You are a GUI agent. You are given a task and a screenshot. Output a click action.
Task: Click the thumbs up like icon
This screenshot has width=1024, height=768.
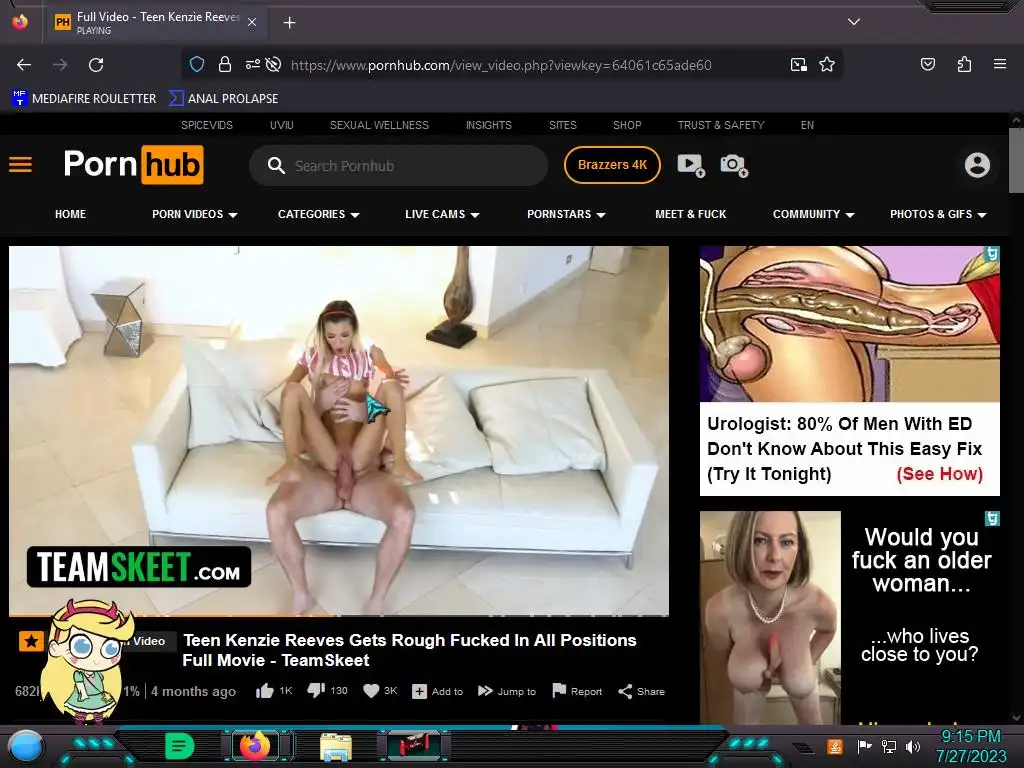pyautogui.click(x=264, y=691)
